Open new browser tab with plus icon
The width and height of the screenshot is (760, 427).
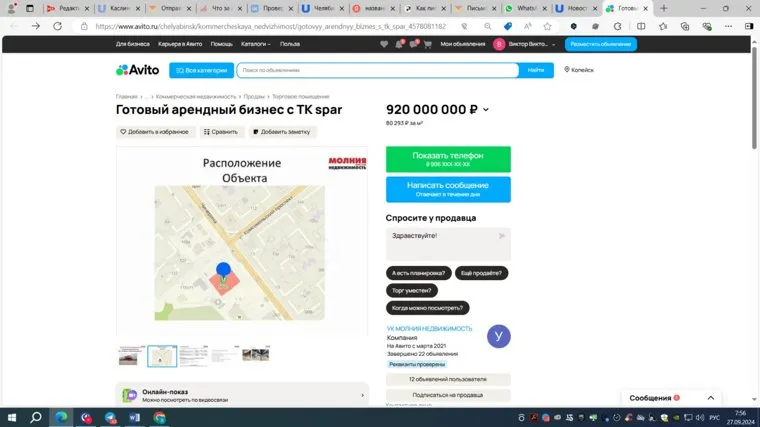663,8
